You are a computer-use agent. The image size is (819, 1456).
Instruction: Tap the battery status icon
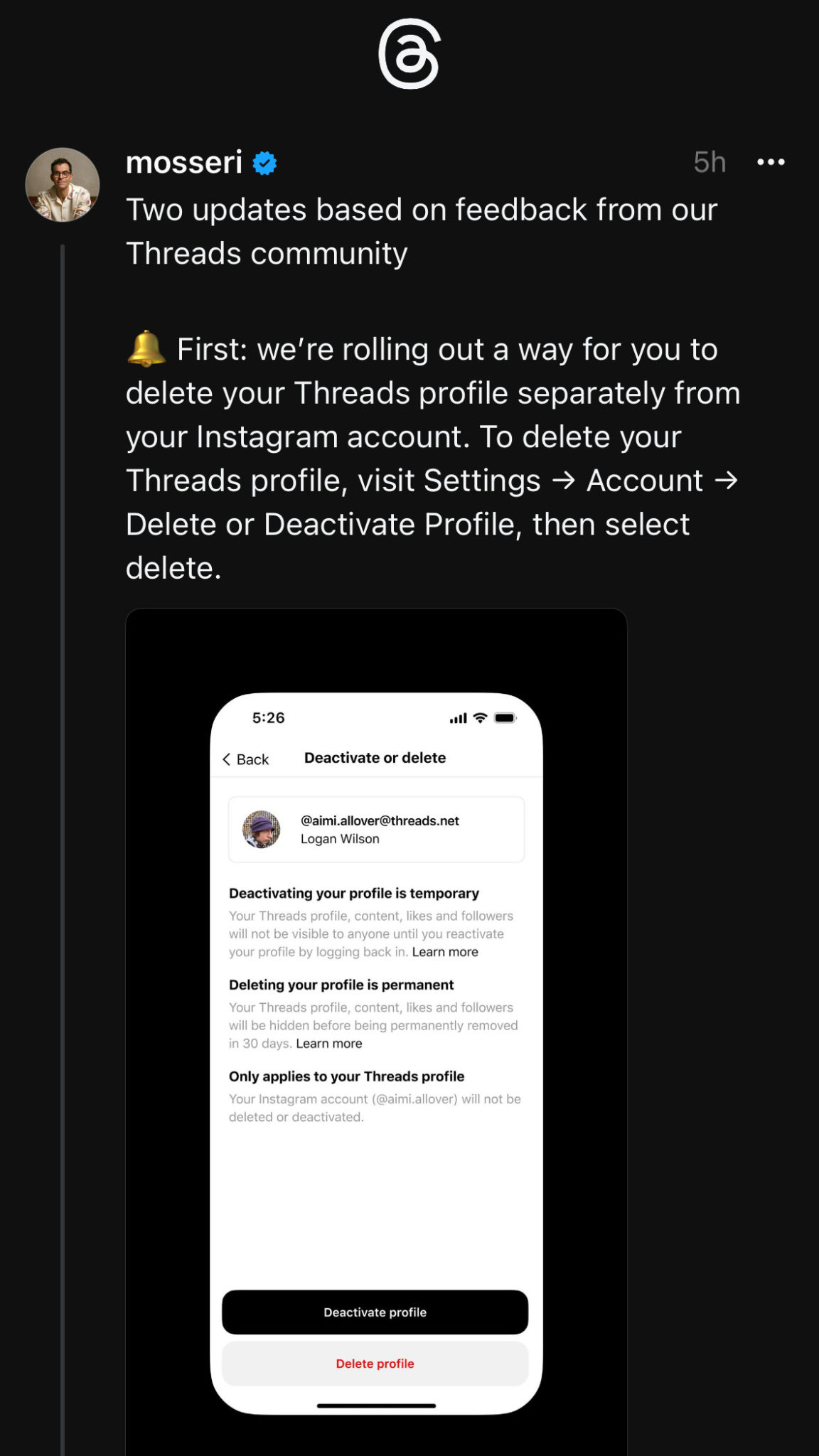(505, 718)
